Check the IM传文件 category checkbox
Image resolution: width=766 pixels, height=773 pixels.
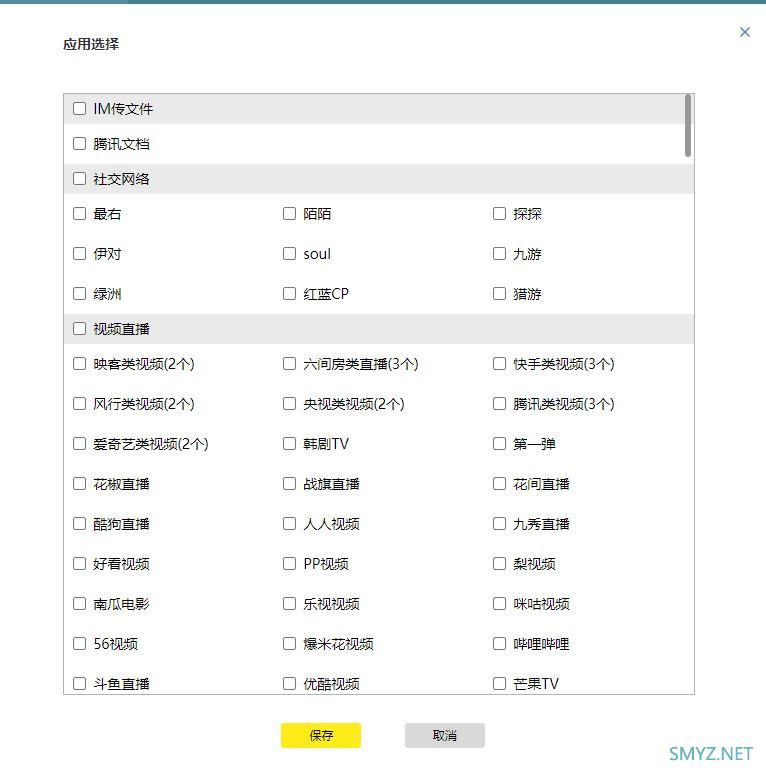(x=79, y=108)
